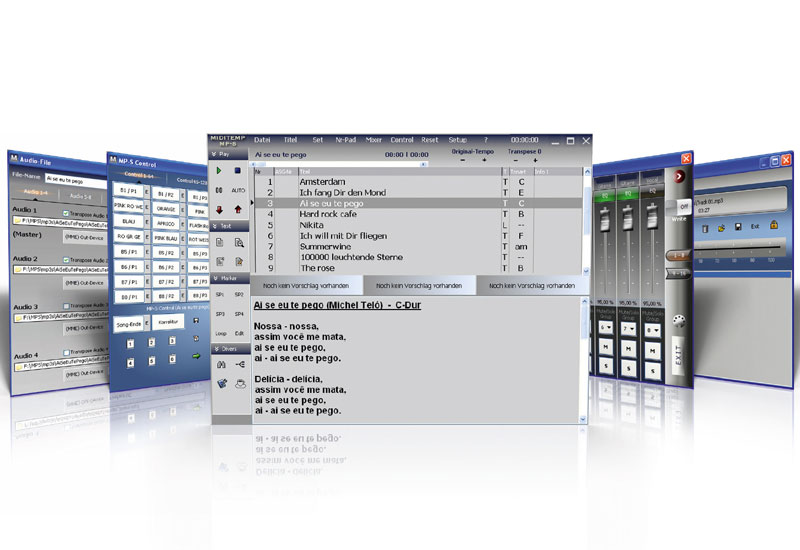Click the Song-Ende button

[129, 322]
